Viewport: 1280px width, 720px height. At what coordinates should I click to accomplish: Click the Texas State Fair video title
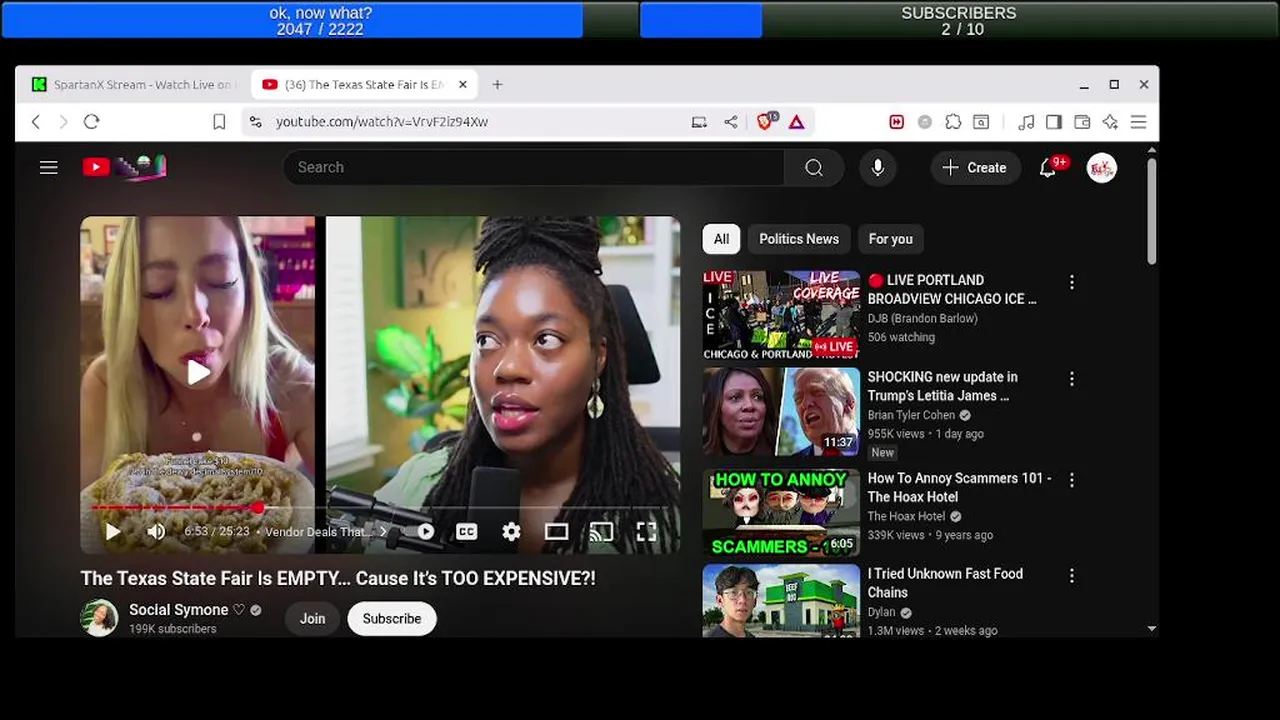click(338, 578)
